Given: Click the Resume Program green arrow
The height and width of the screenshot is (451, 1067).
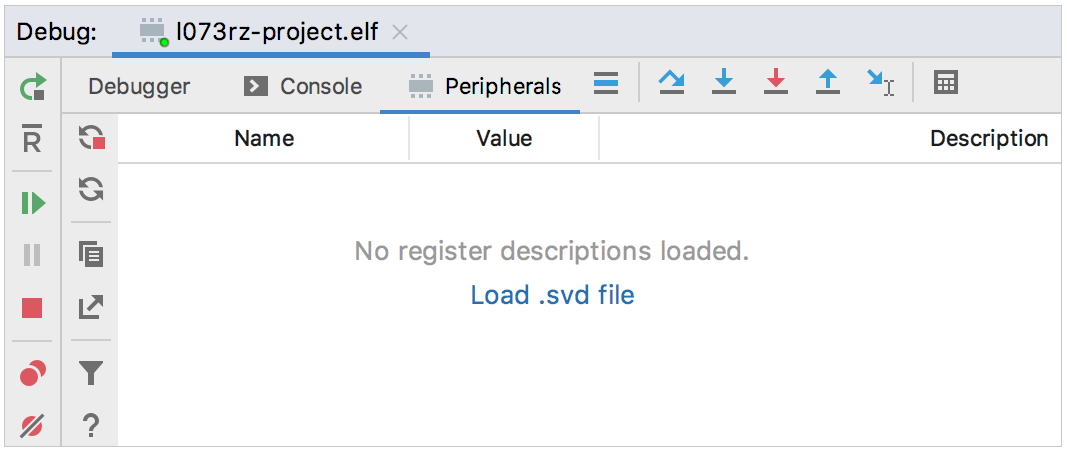Looking at the screenshot, I should 32,203.
